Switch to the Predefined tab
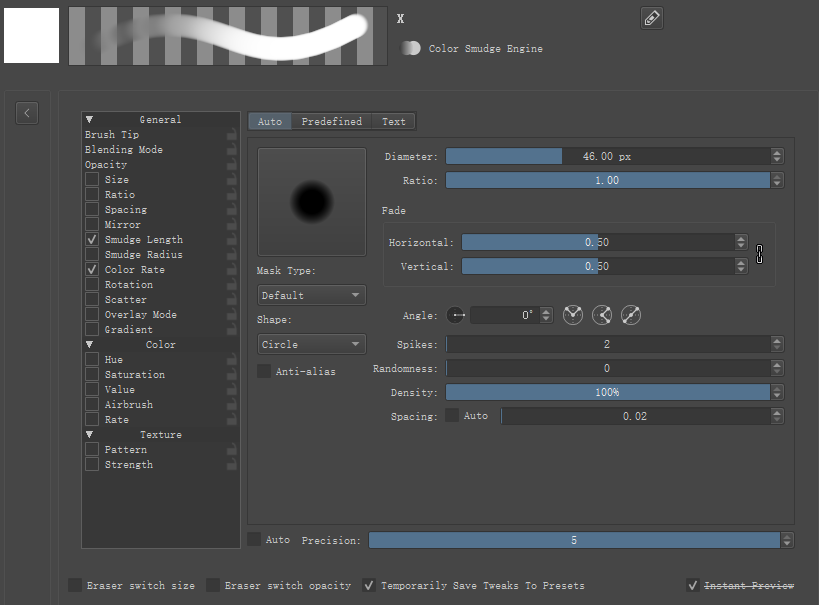This screenshot has width=819, height=605. point(331,121)
